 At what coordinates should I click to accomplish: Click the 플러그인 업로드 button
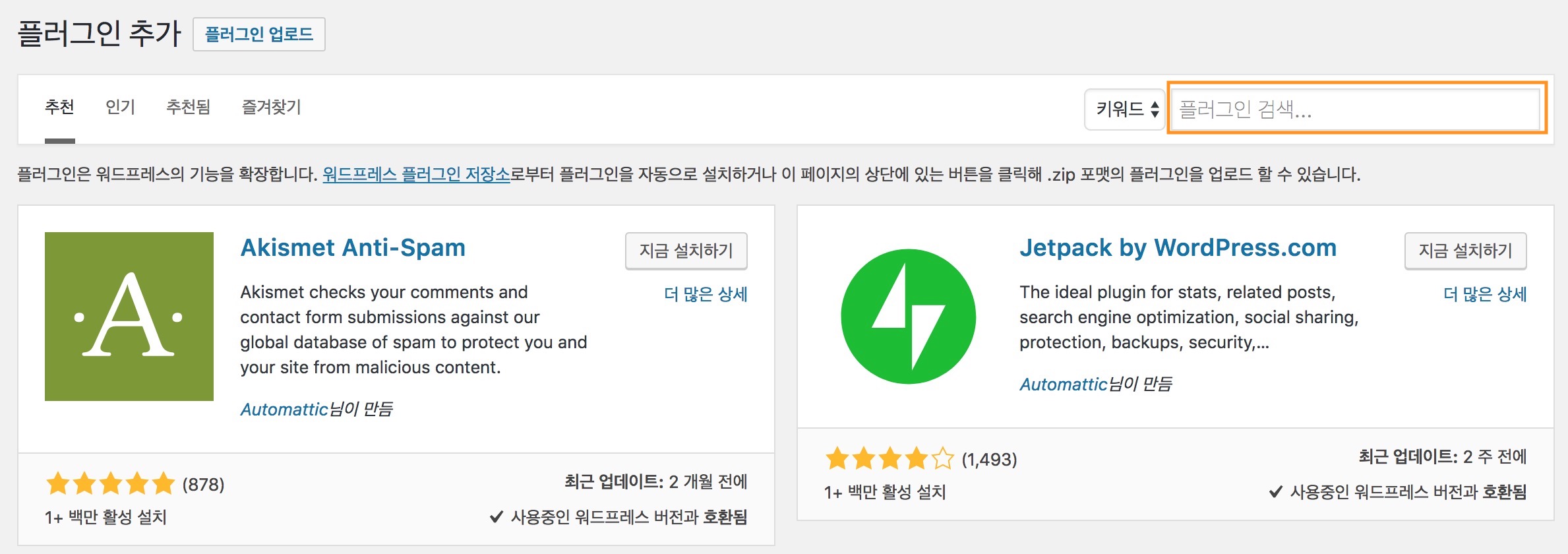coord(259,34)
